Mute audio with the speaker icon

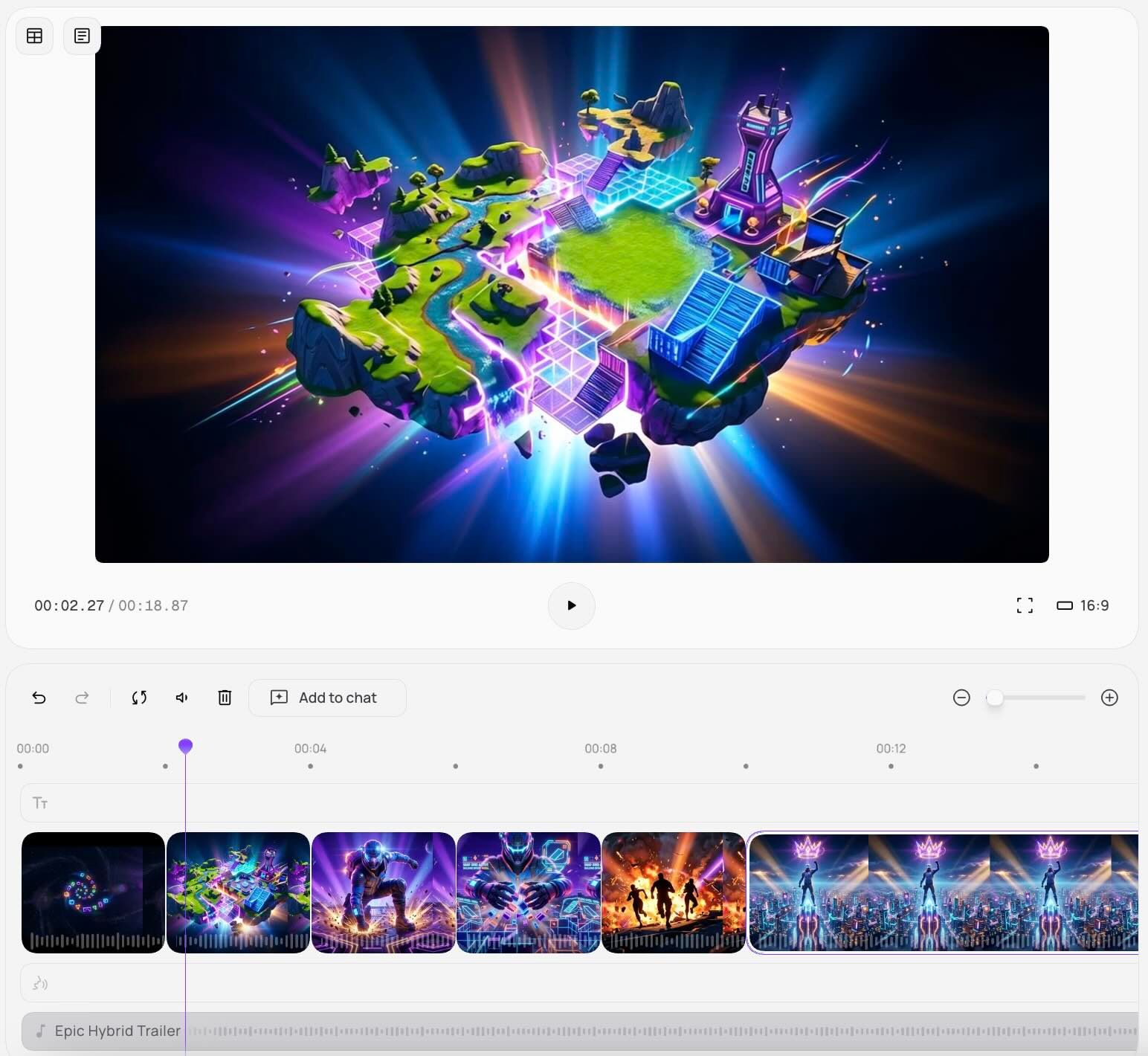182,698
